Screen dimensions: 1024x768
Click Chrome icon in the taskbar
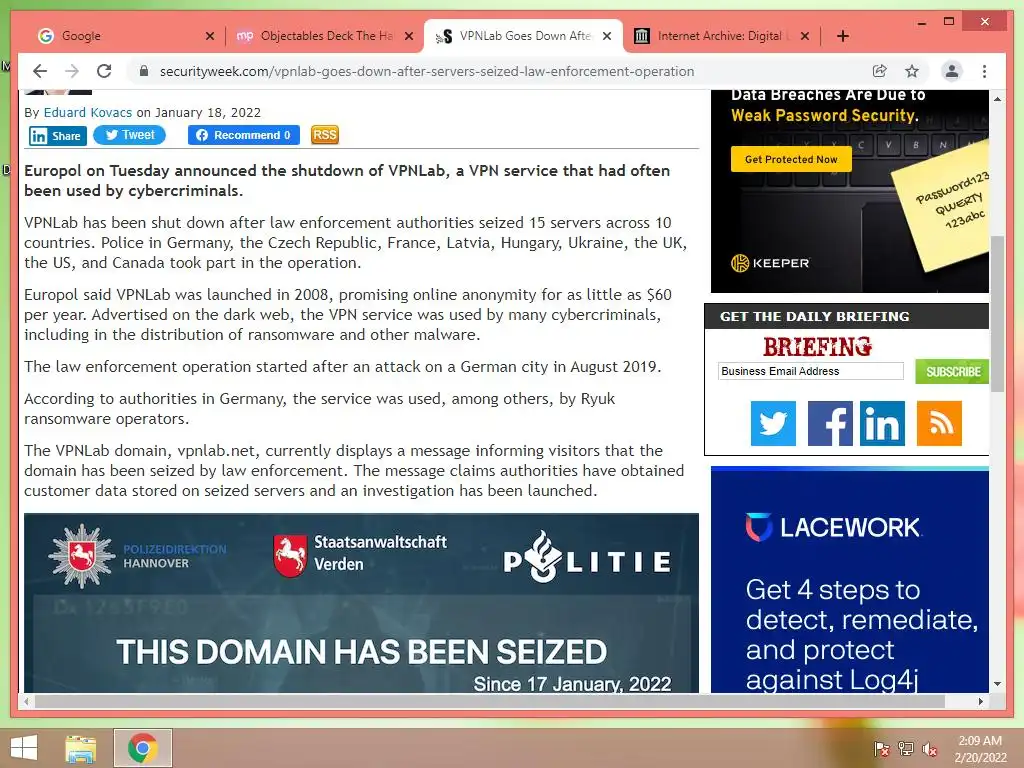tap(142, 748)
